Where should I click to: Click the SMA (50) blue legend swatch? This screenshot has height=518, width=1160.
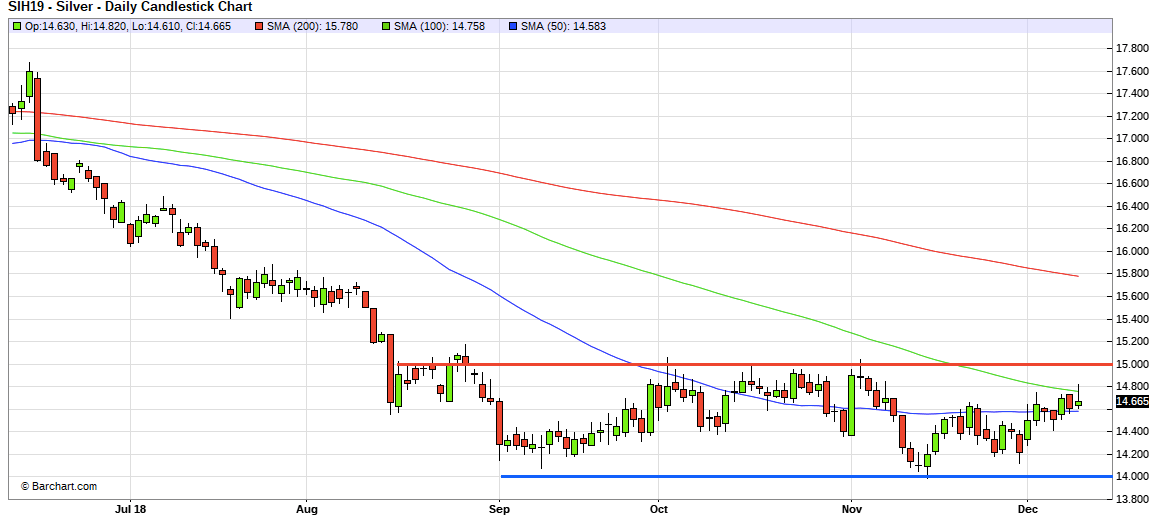click(513, 27)
